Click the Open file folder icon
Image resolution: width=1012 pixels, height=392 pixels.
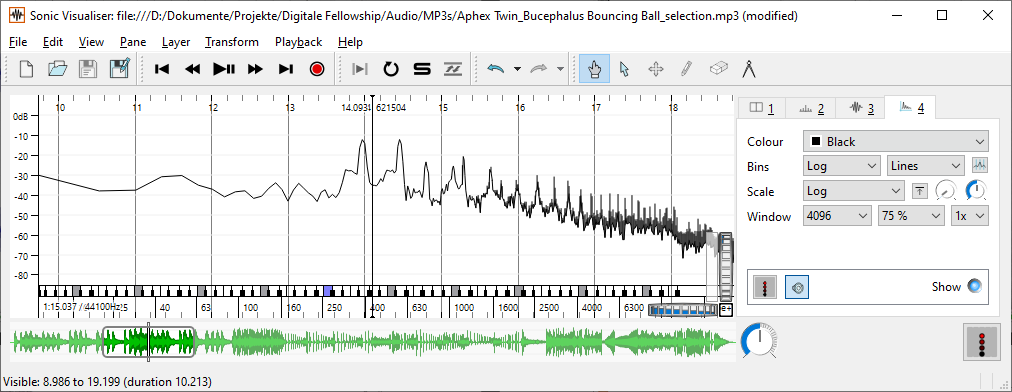point(58,69)
